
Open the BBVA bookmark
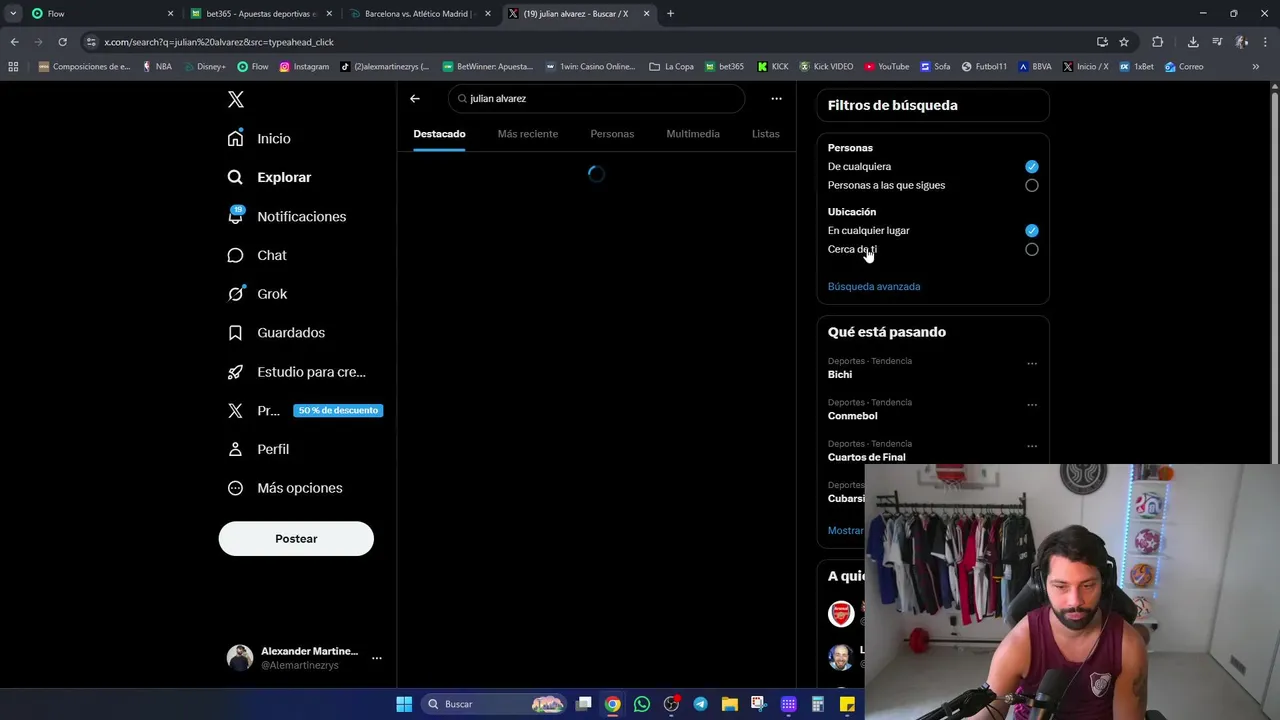pos(1035,67)
